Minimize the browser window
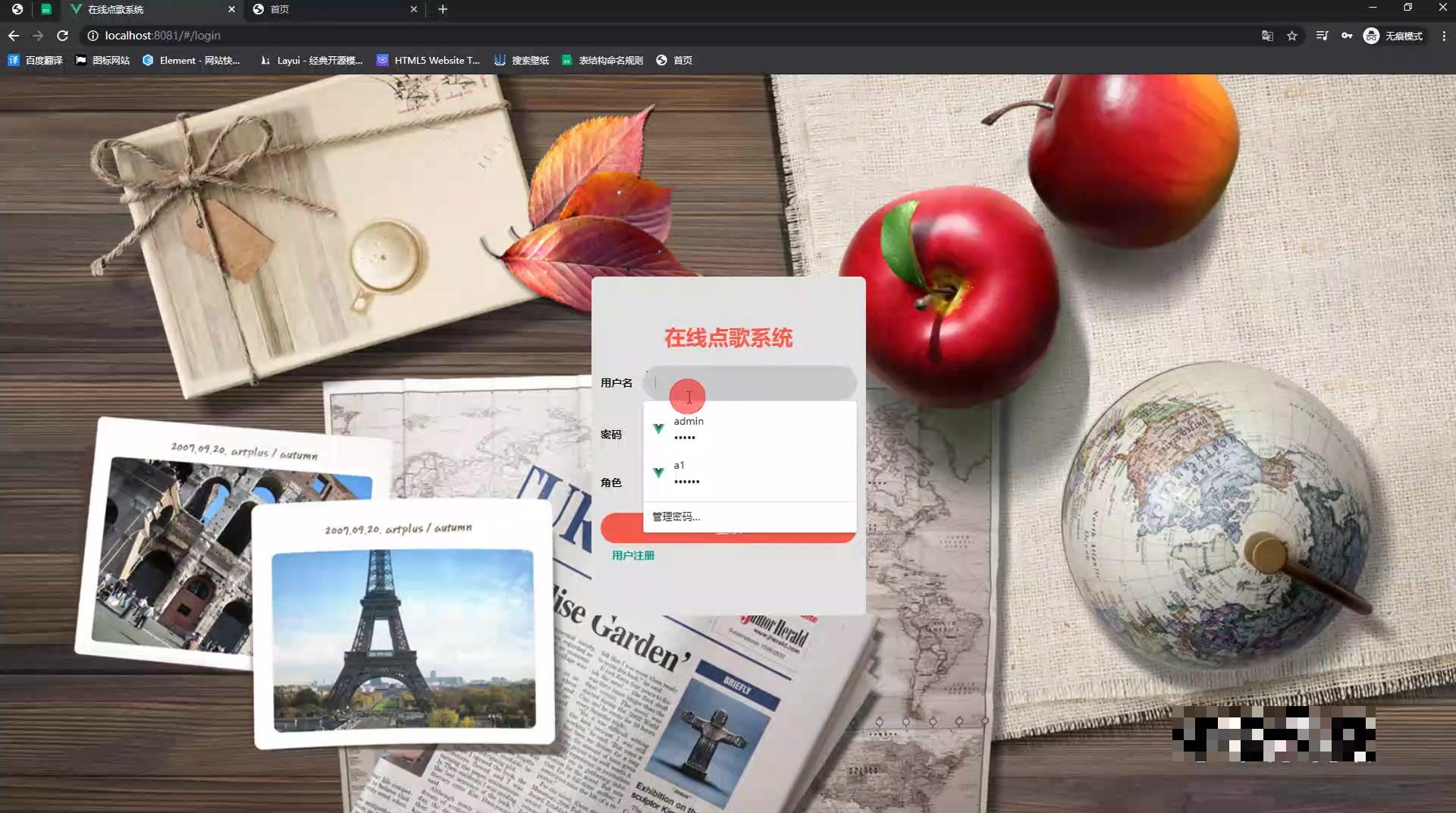Screen dimensions: 1456x813 (1373, 8)
